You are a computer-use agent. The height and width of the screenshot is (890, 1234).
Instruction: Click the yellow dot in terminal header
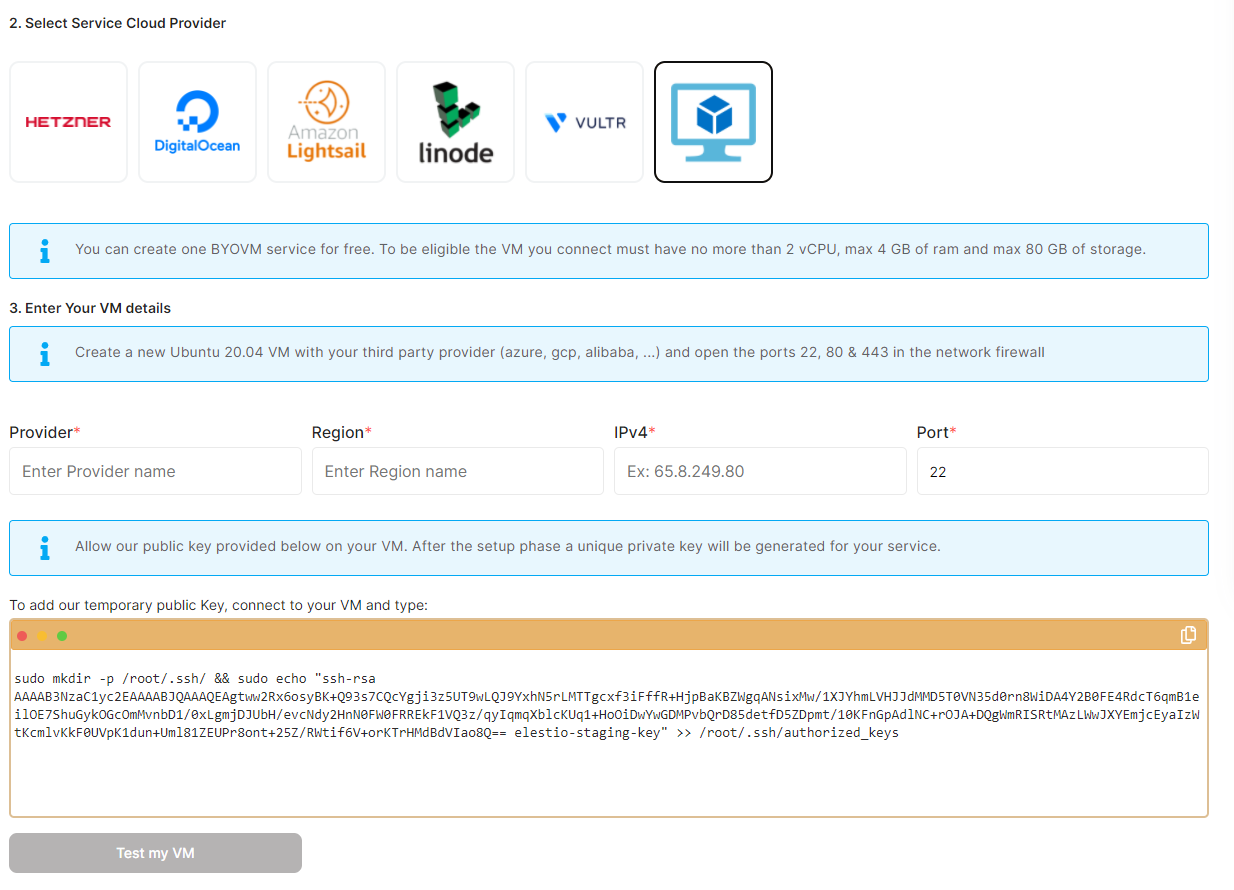pyautogui.click(x=42, y=636)
